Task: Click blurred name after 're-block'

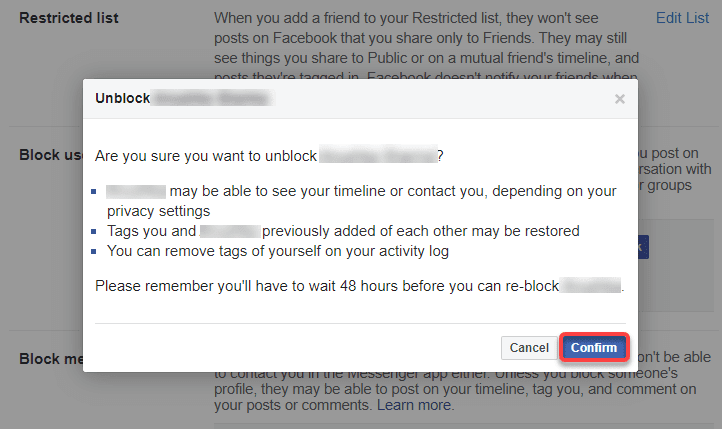Action: (591, 285)
